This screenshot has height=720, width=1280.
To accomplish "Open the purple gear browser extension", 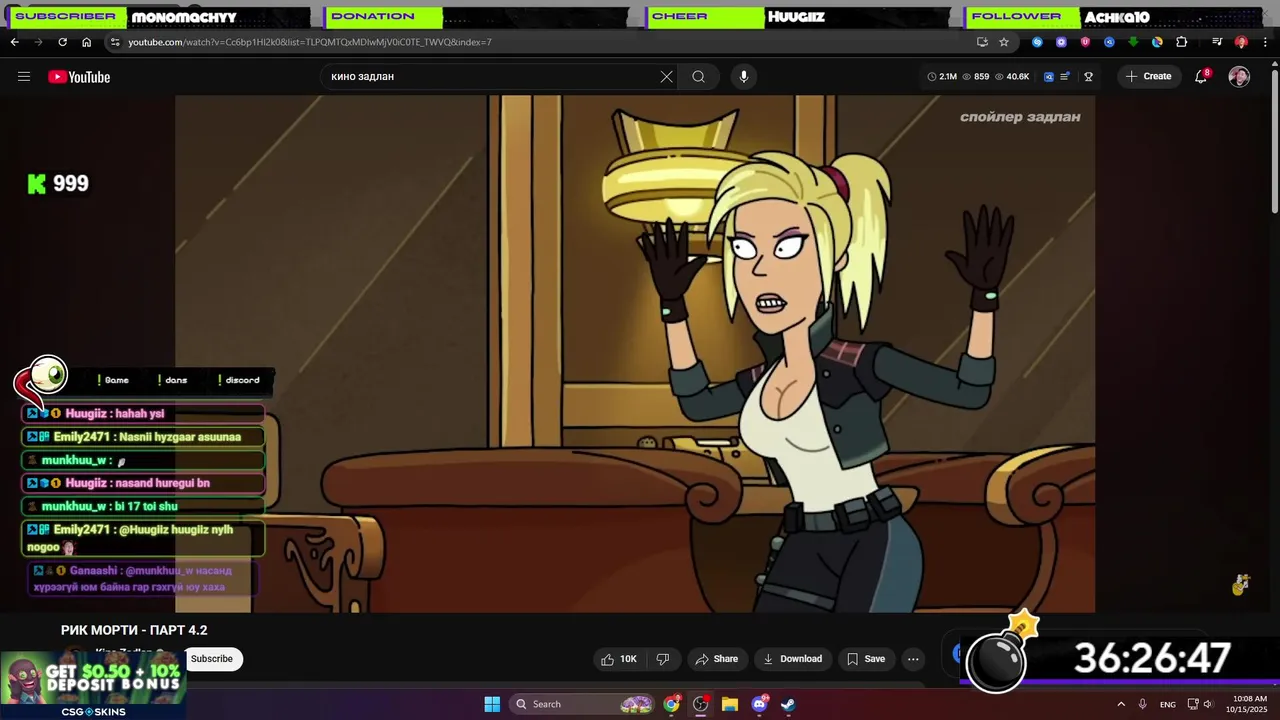I will [1061, 42].
